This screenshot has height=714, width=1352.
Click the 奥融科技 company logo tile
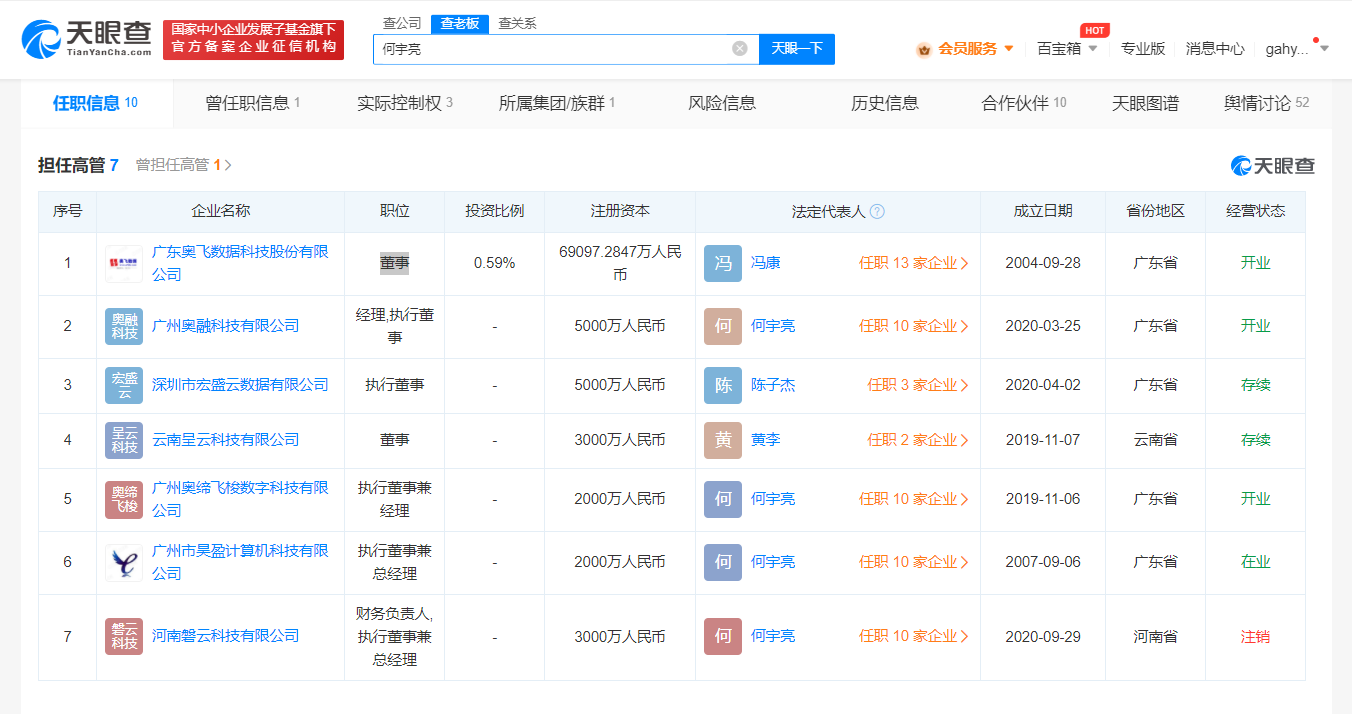[x=124, y=326]
